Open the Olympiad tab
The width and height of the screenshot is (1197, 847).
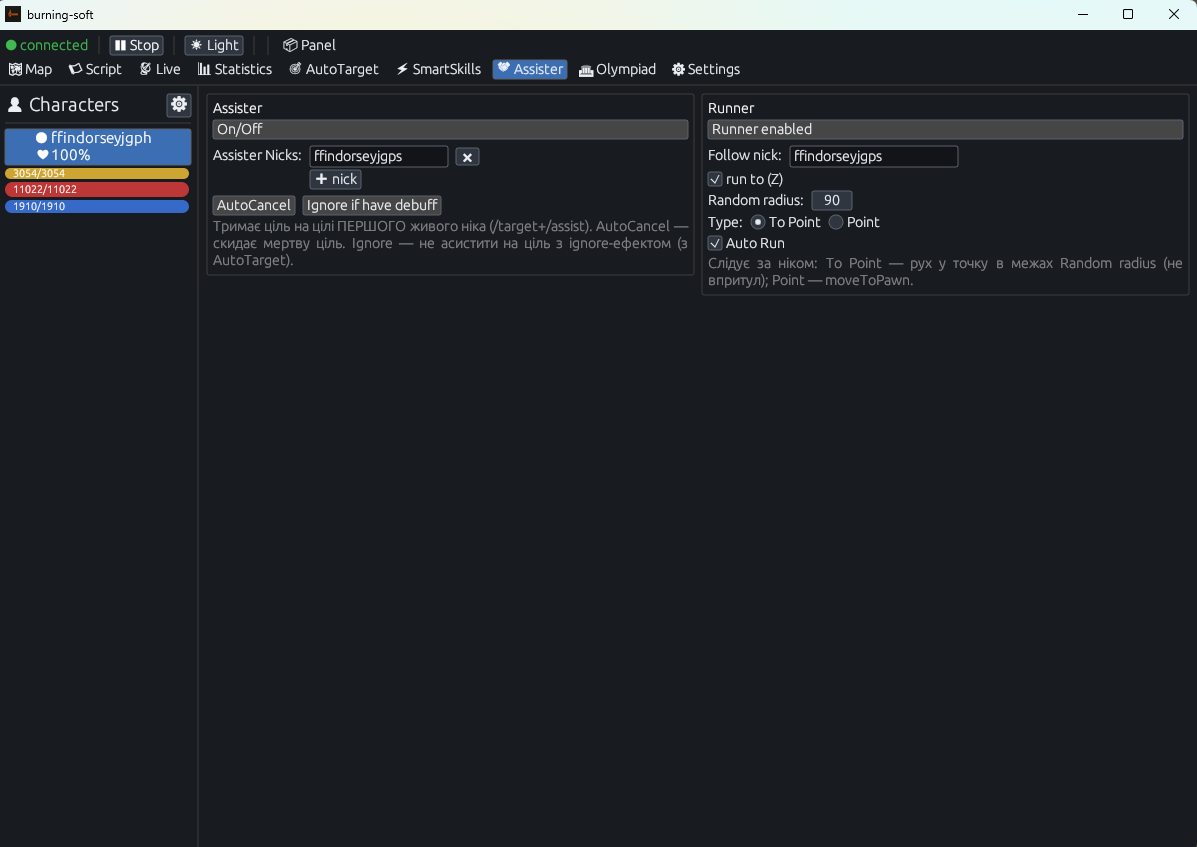coord(618,69)
